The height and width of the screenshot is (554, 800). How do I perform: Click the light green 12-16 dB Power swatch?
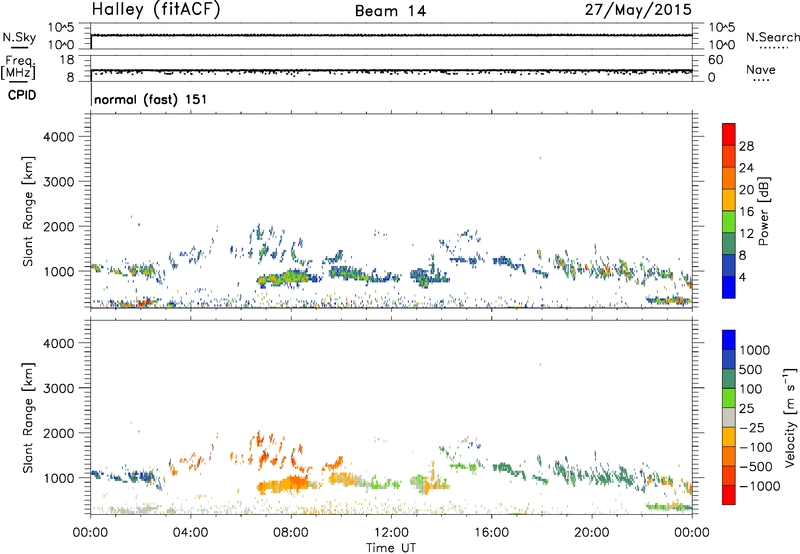[729, 221]
